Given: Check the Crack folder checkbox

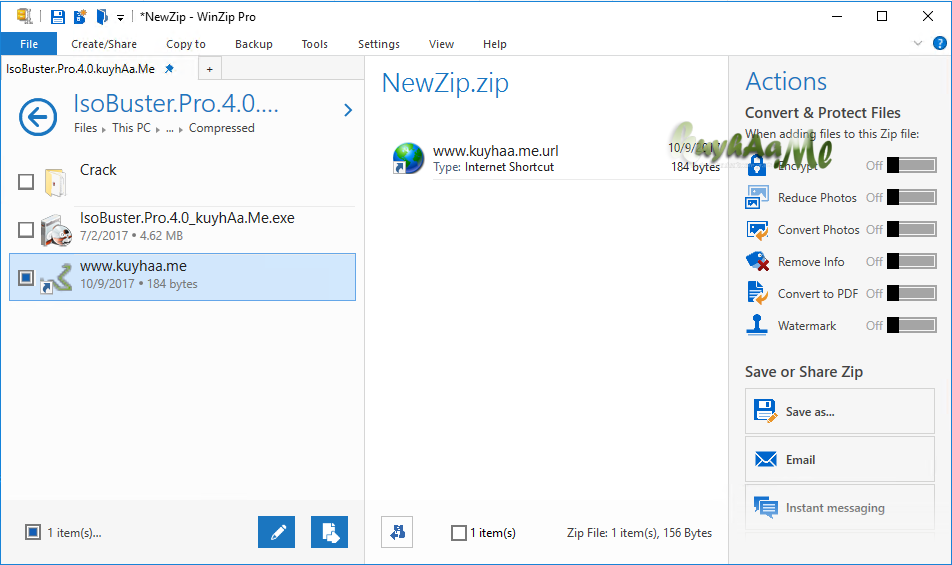Looking at the screenshot, I should click(x=26, y=181).
